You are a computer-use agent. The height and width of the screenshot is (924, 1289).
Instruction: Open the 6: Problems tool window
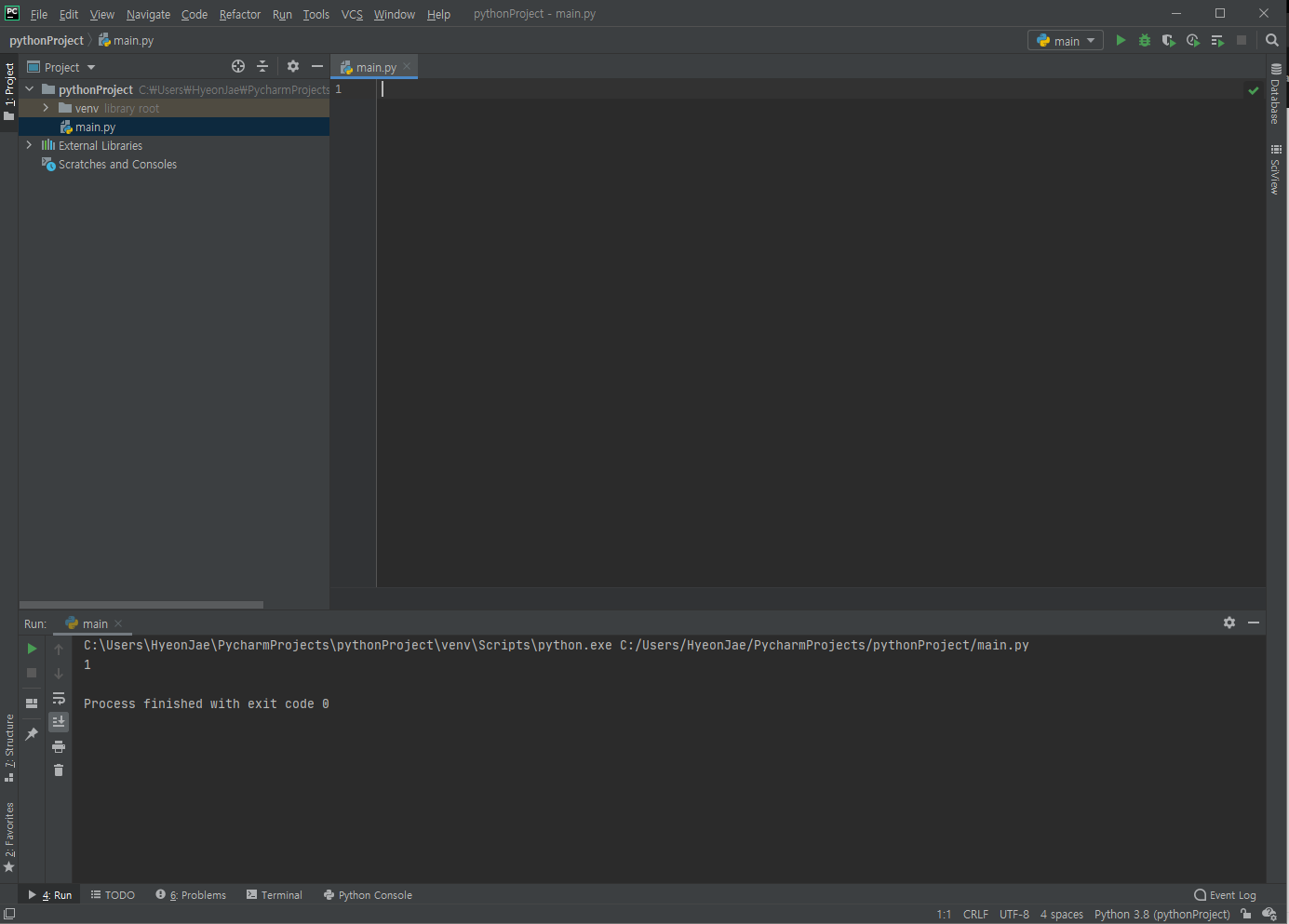coord(191,894)
